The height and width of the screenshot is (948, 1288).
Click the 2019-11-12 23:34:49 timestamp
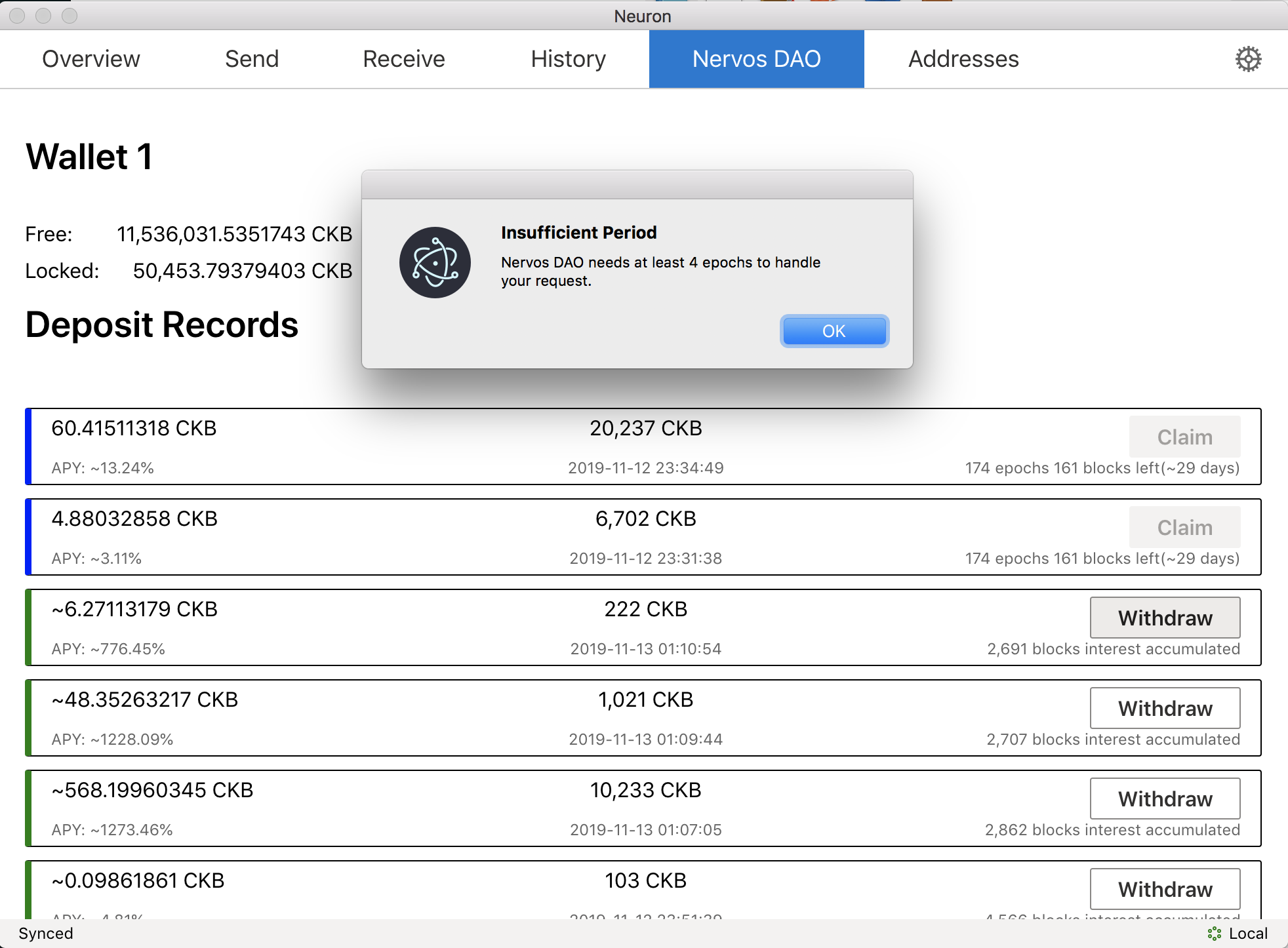pos(646,468)
